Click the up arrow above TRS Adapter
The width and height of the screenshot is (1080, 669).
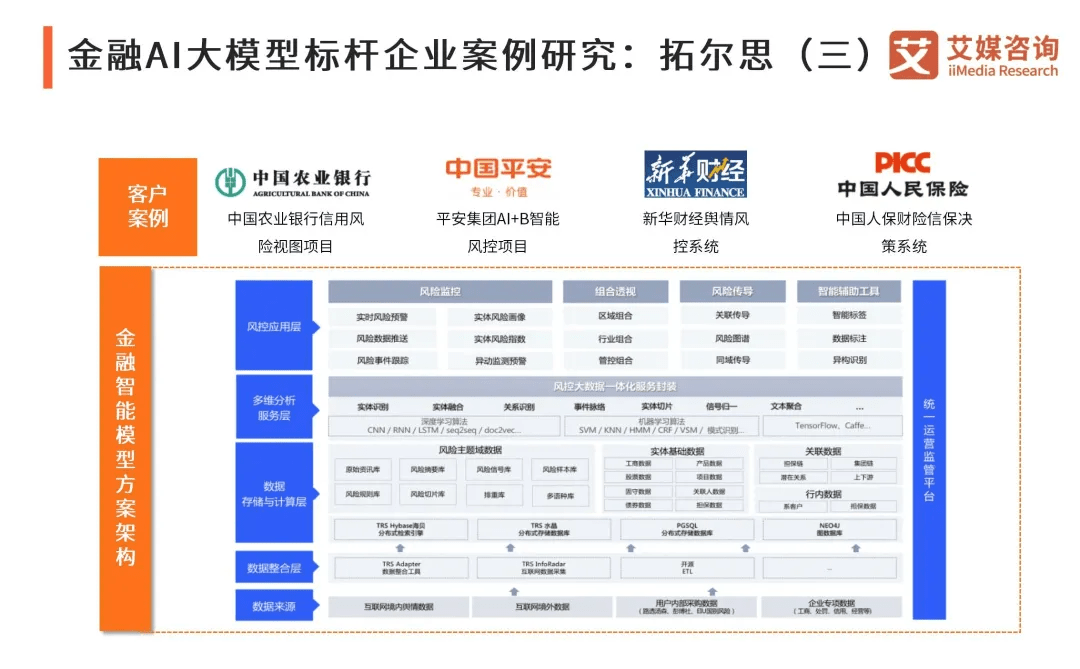tap(400, 548)
